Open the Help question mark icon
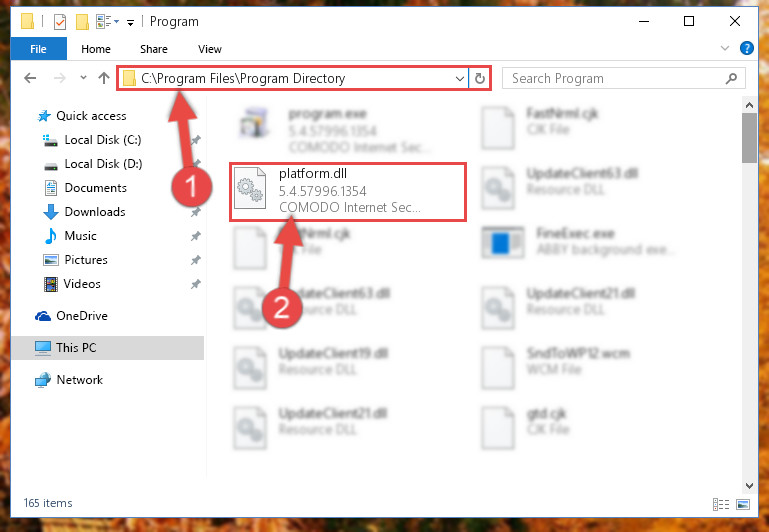This screenshot has width=769, height=532. click(746, 48)
